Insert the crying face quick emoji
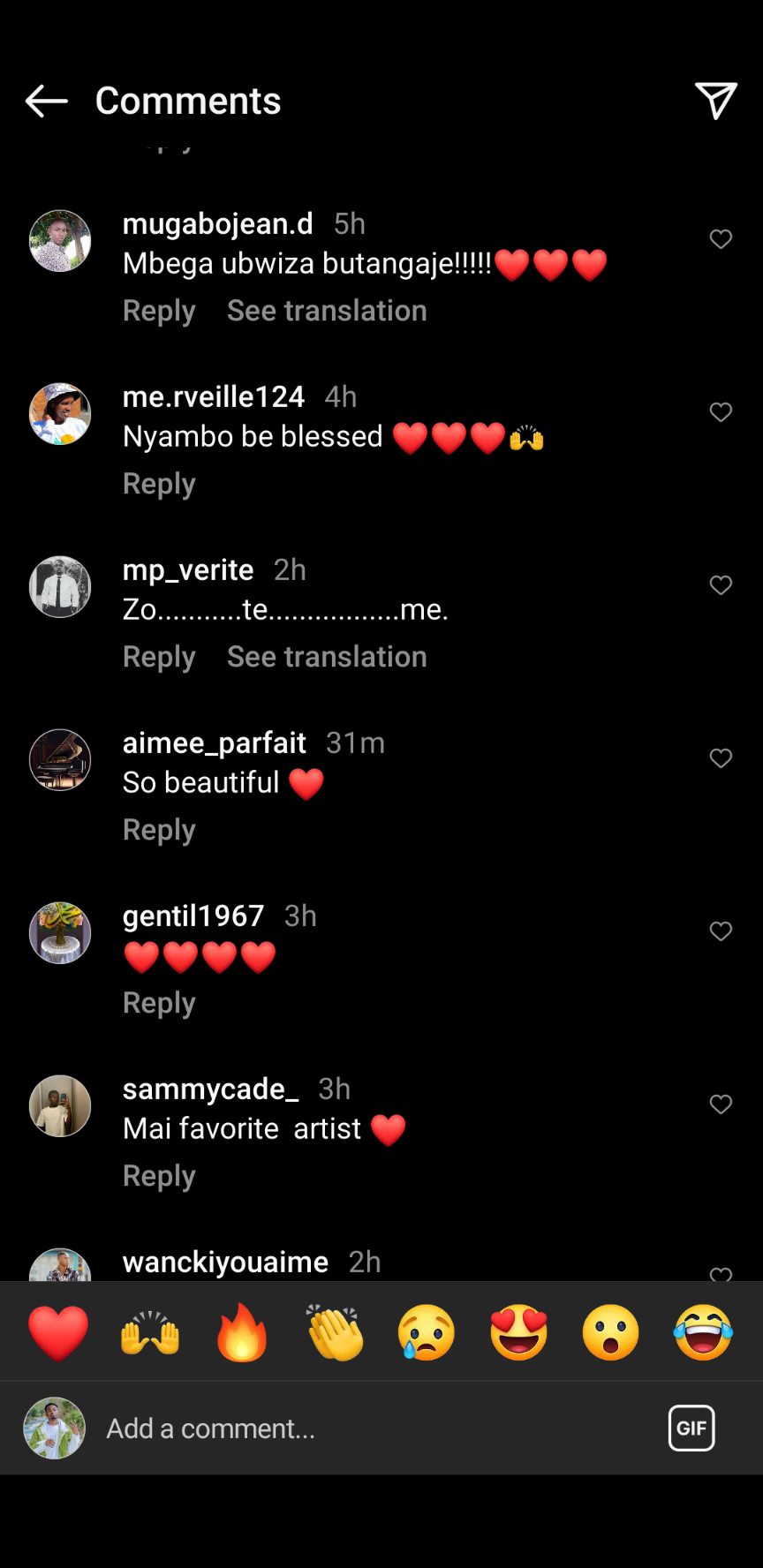 point(427,1332)
